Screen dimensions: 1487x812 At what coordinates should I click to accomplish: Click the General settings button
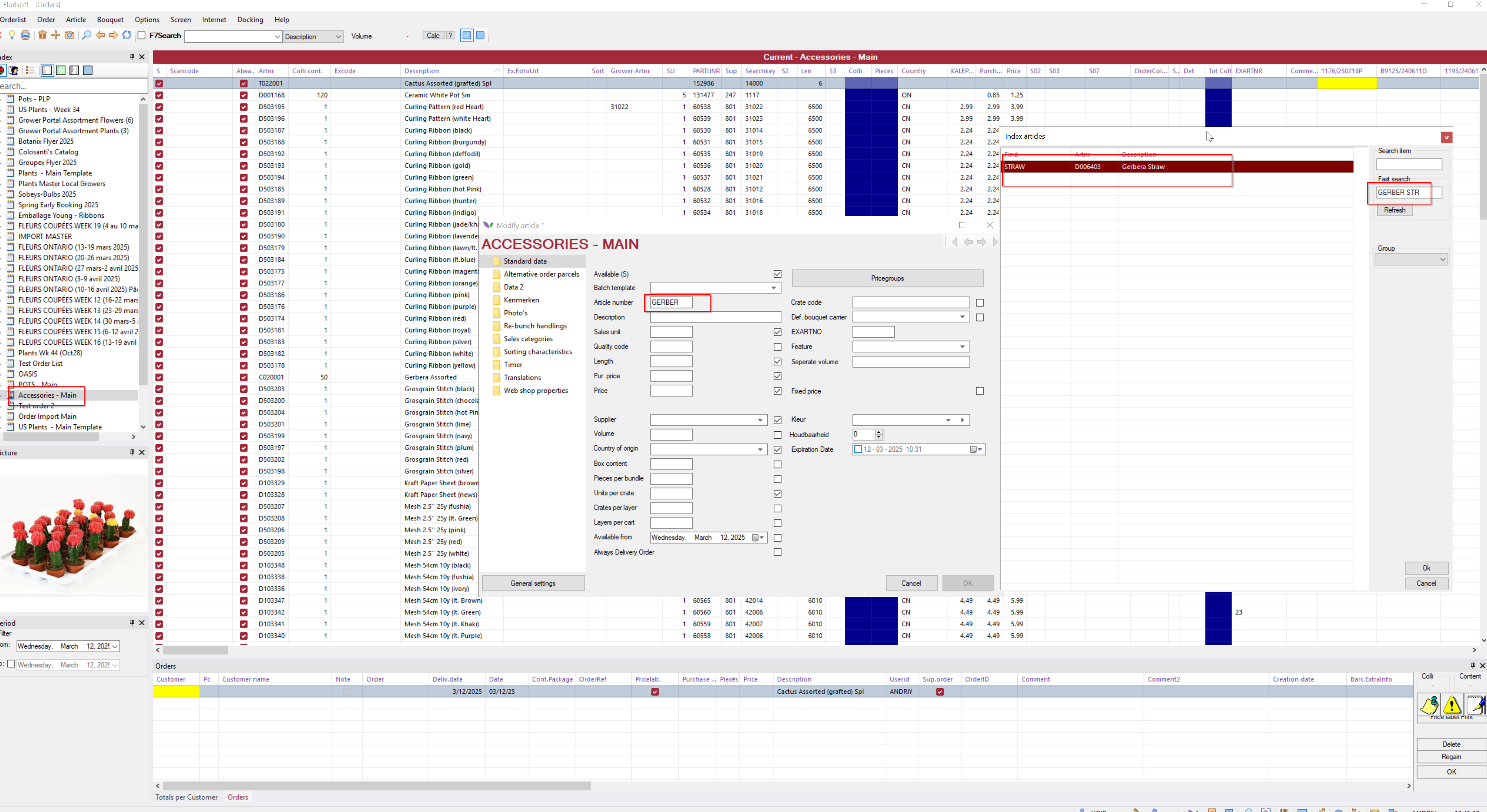coord(533,584)
